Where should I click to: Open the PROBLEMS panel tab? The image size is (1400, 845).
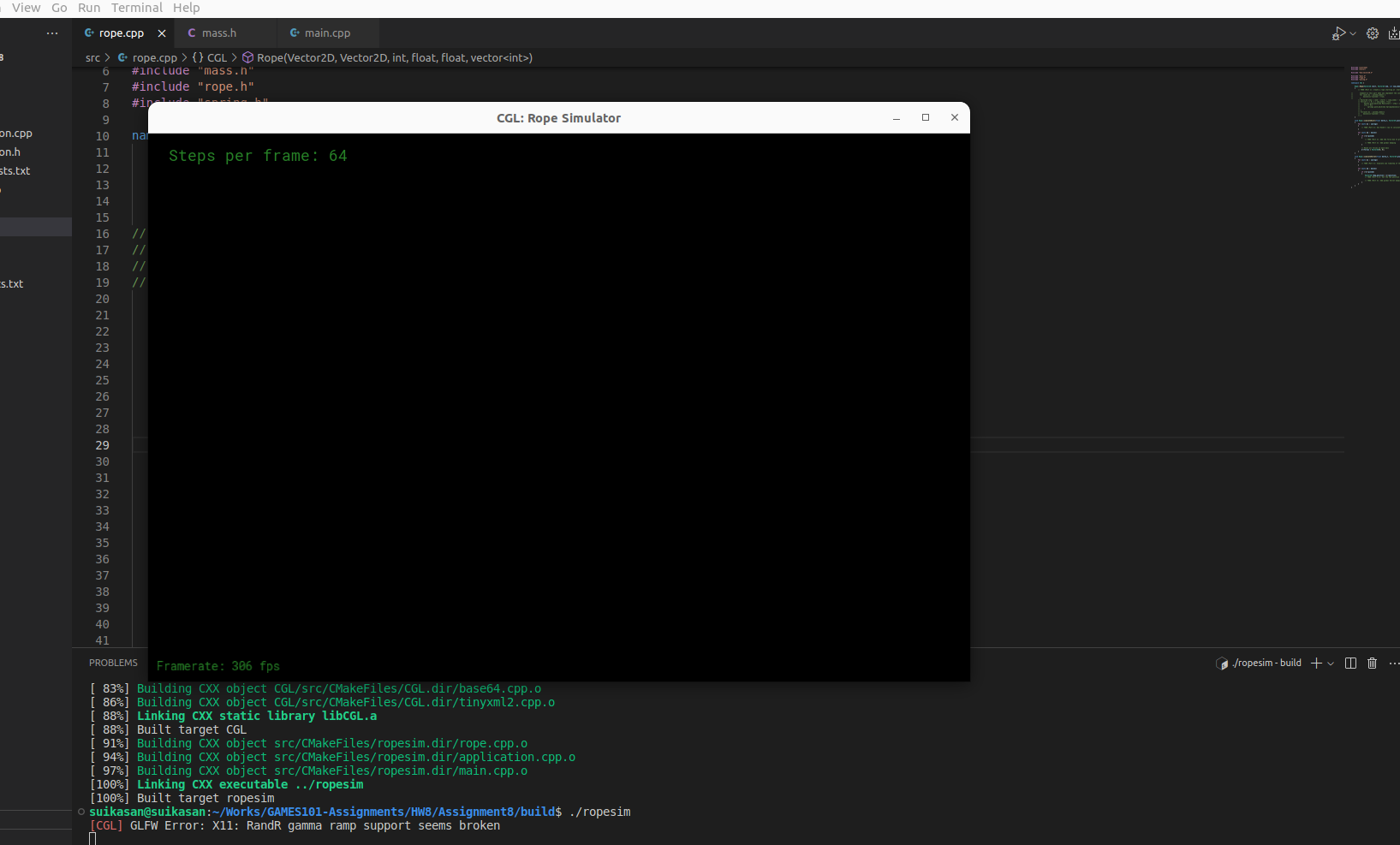point(113,663)
